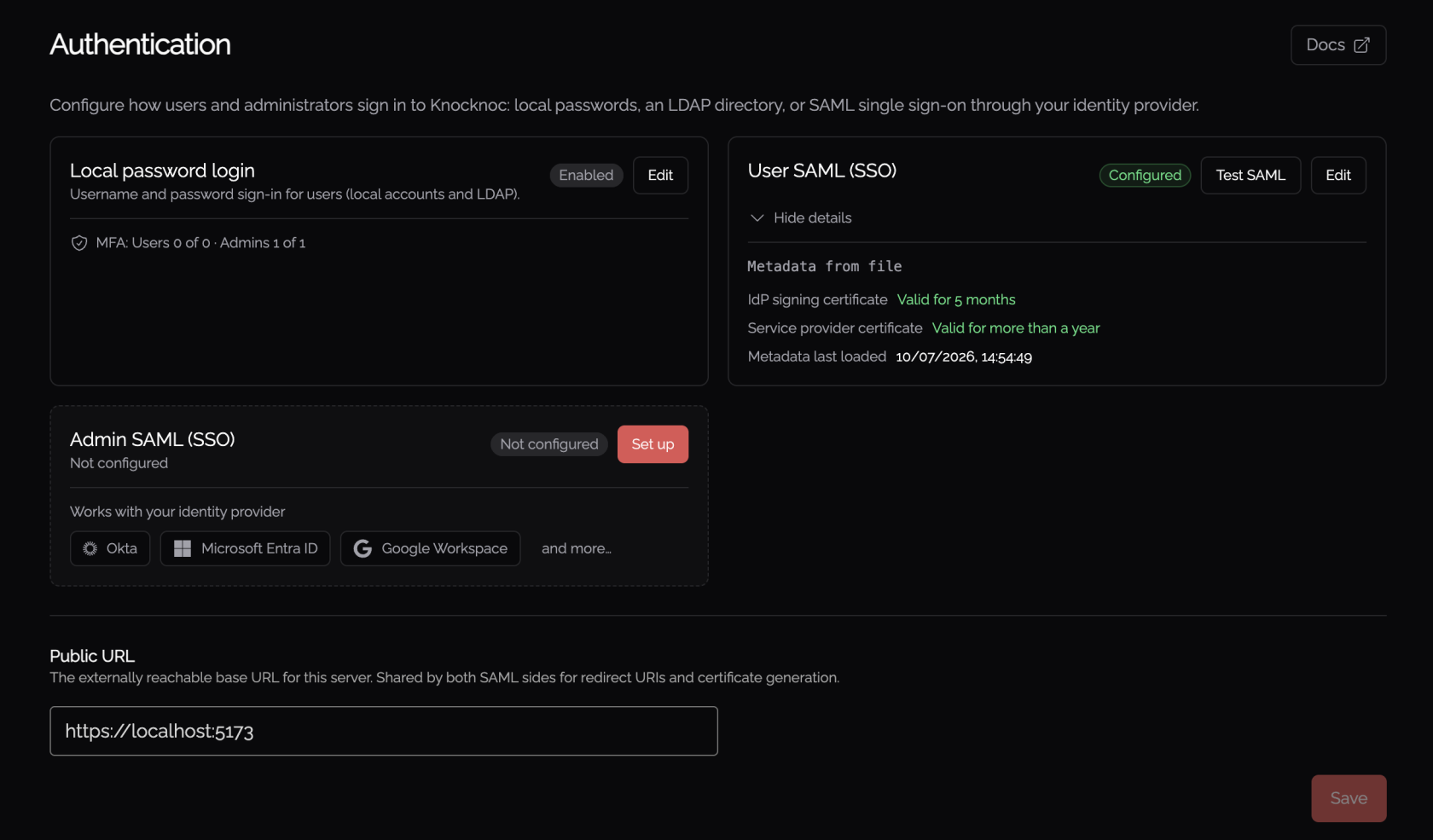
Task: Click the Enabled status badge
Action: [x=586, y=175]
